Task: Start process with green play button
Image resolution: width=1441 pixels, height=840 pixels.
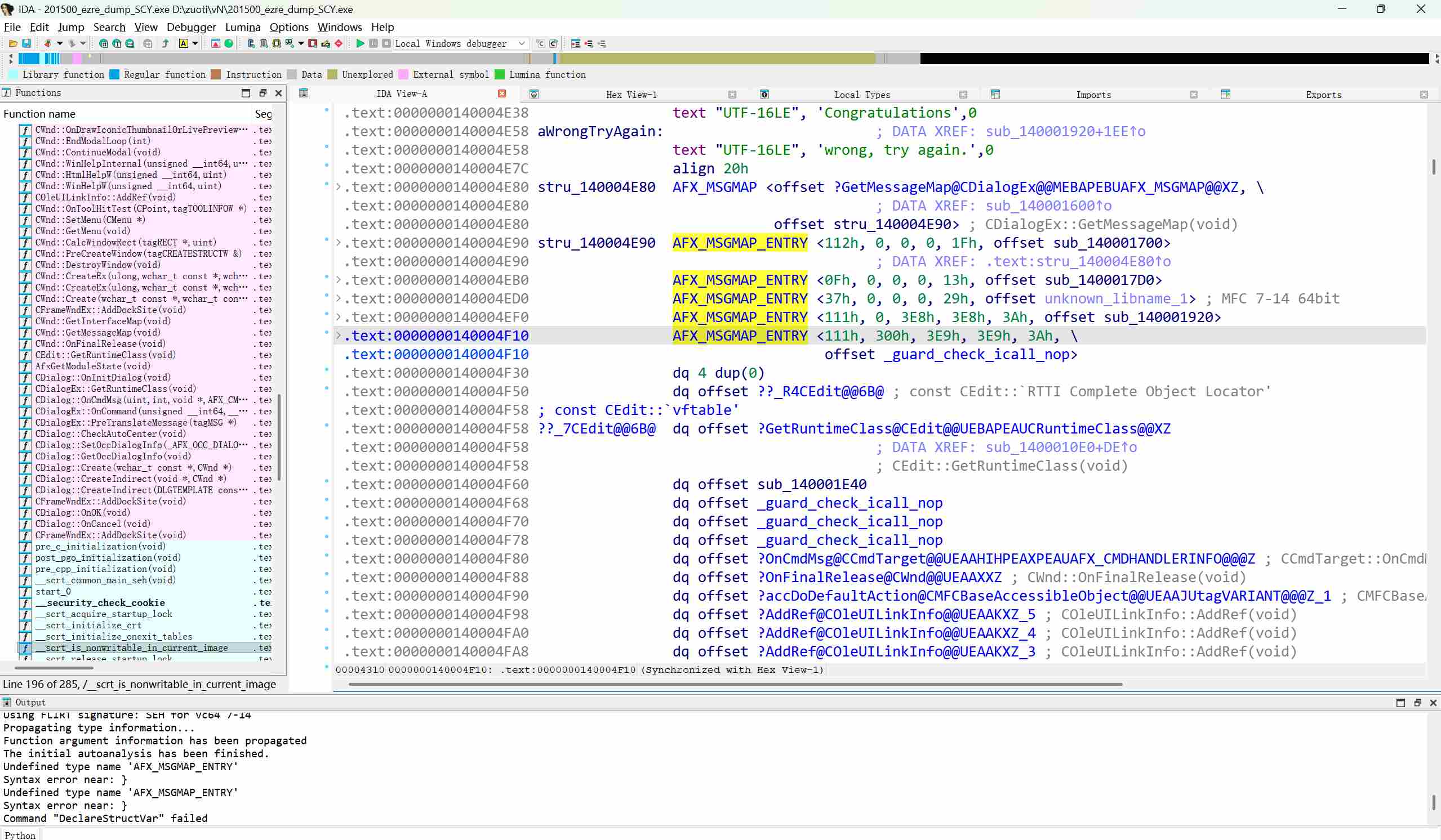Action: (x=361, y=43)
